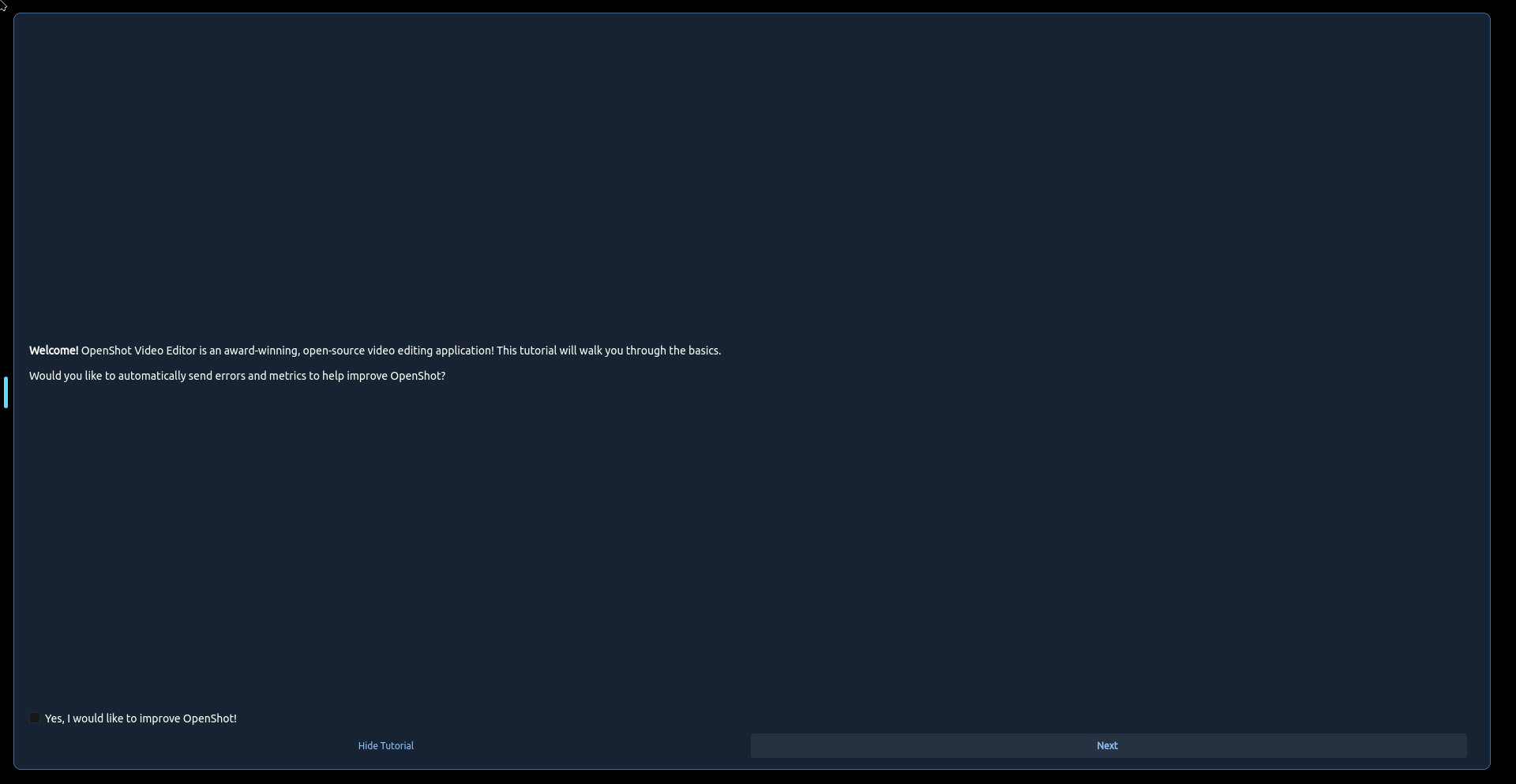The width and height of the screenshot is (1516, 784).
Task: Hide the tutorial via Hide Tutorial
Action: pos(385,745)
